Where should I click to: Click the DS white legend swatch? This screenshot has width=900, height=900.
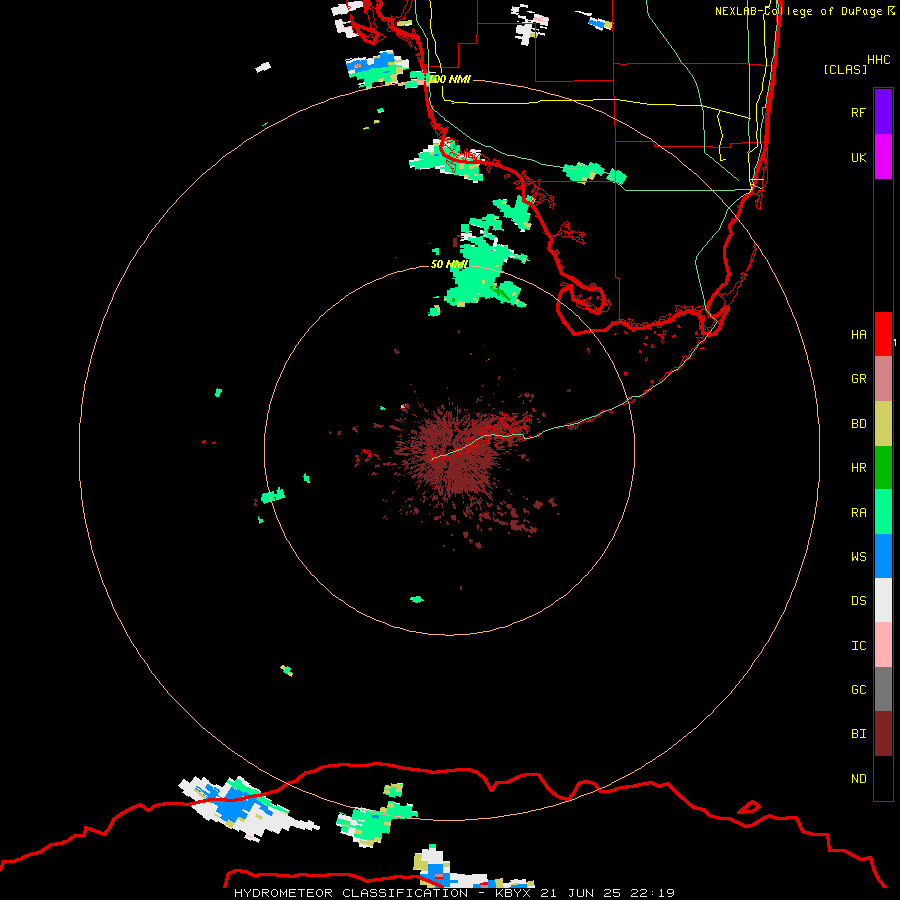883,600
